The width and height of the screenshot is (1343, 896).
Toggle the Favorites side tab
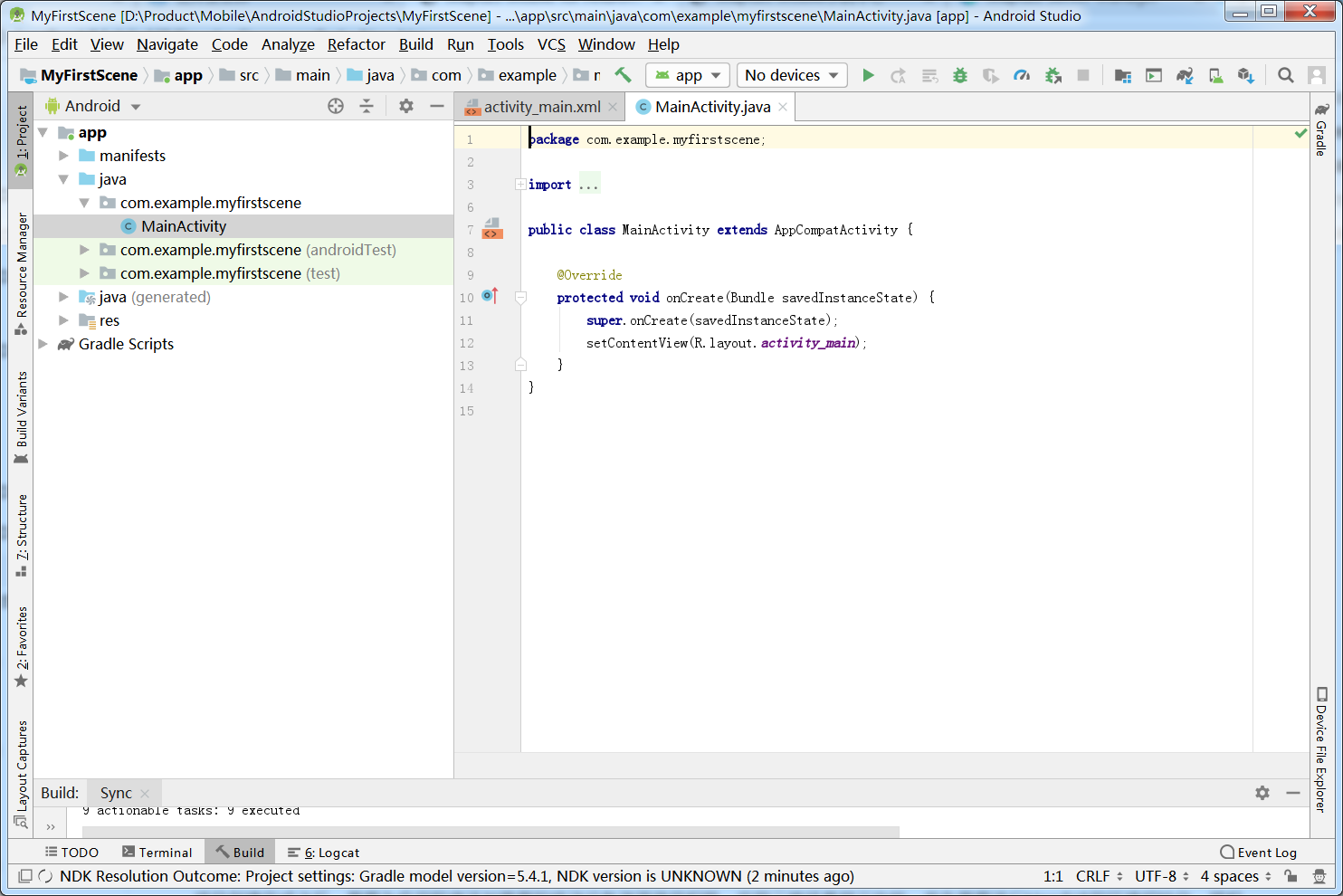pos(21,646)
